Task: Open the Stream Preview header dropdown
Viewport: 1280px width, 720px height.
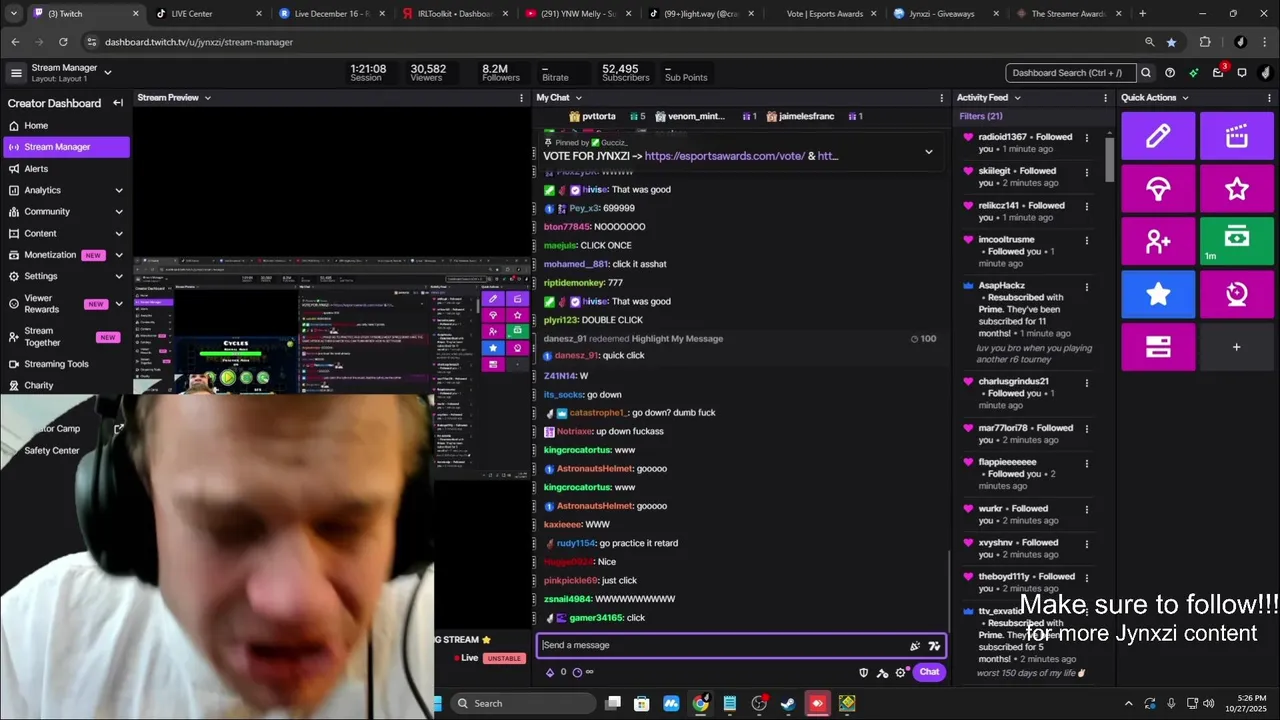Action: (x=208, y=98)
